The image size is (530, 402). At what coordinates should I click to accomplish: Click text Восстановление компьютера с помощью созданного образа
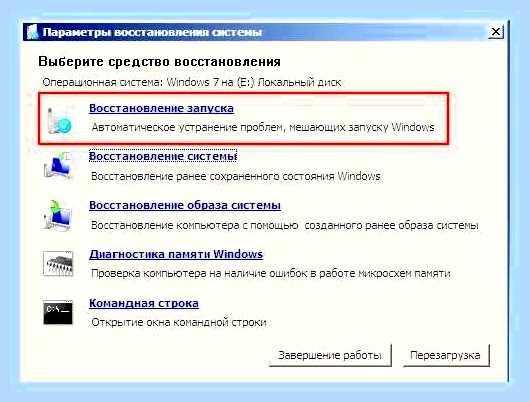[285, 225]
